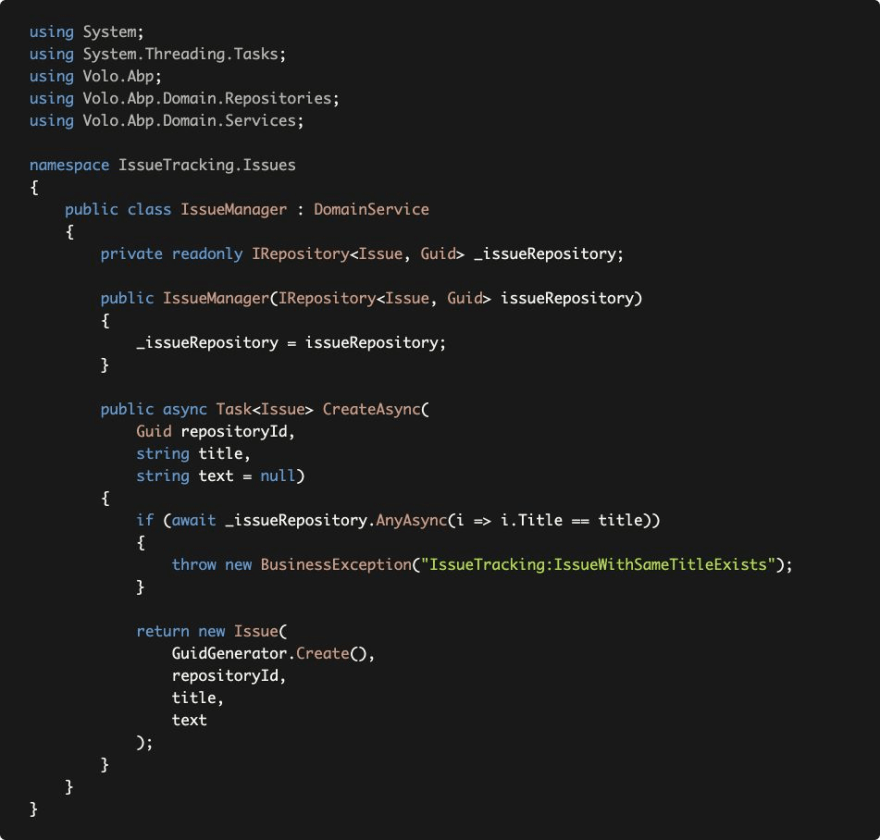Image resolution: width=880 pixels, height=840 pixels.
Task: Click the "IssueTracking:IssueWithSameTitleExists" string literal
Action: click(598, 564)
